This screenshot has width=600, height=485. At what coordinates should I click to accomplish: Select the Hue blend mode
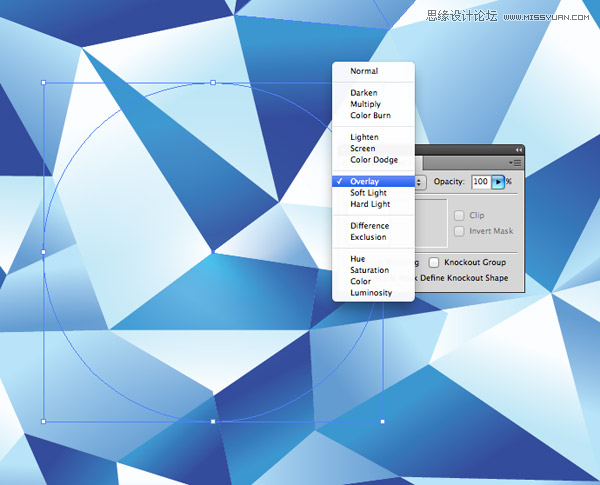(x=373, y=259)
